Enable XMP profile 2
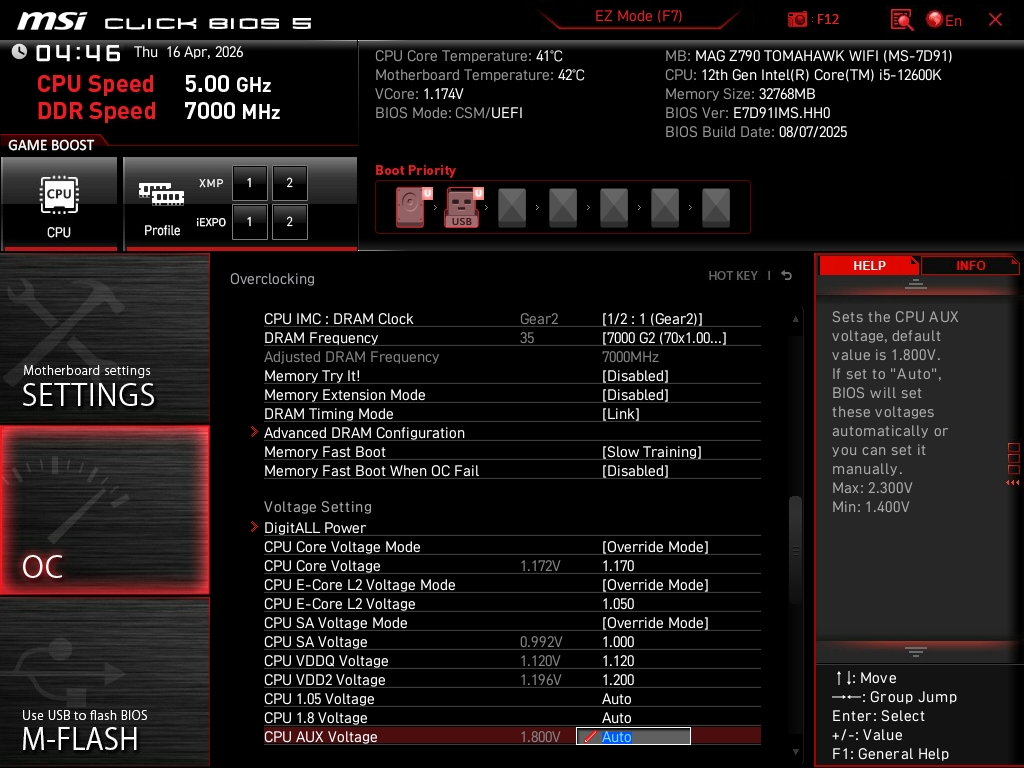 [289, 183]
